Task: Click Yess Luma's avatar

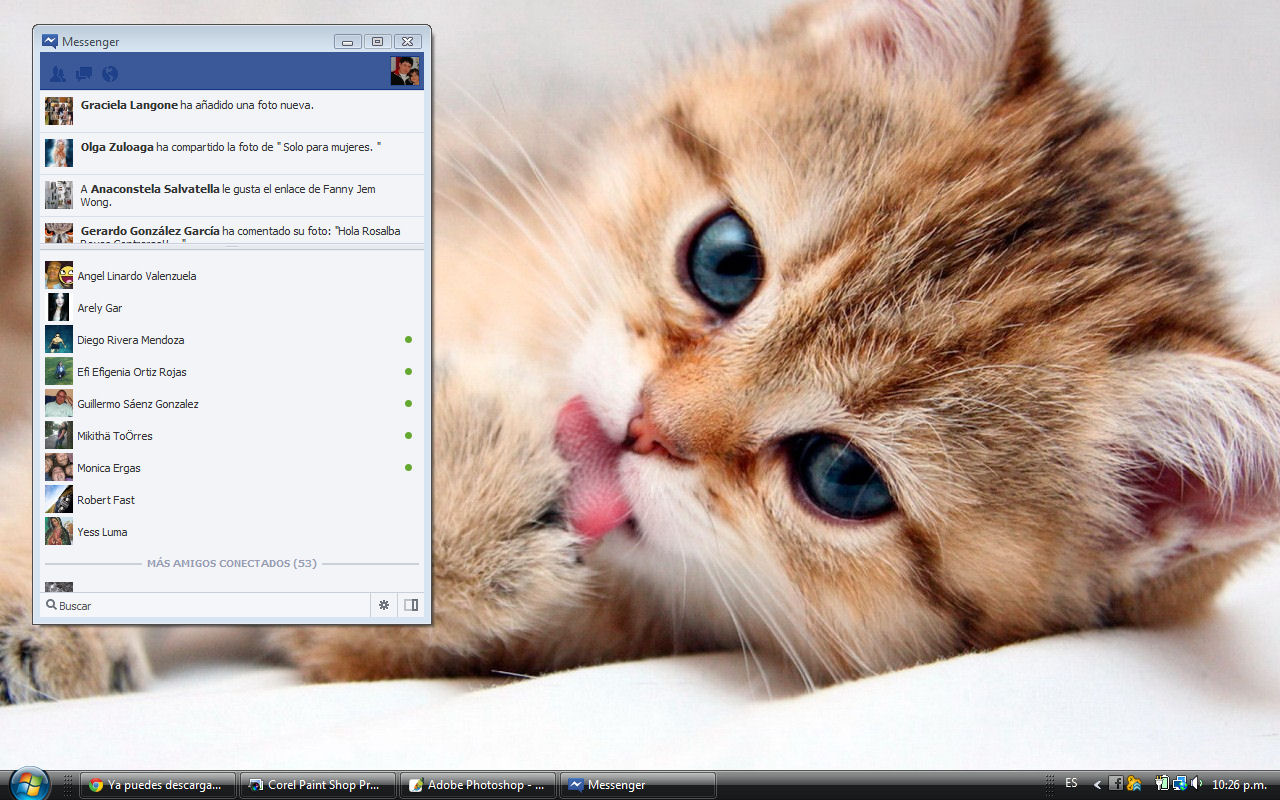Action: pos(59,531)
